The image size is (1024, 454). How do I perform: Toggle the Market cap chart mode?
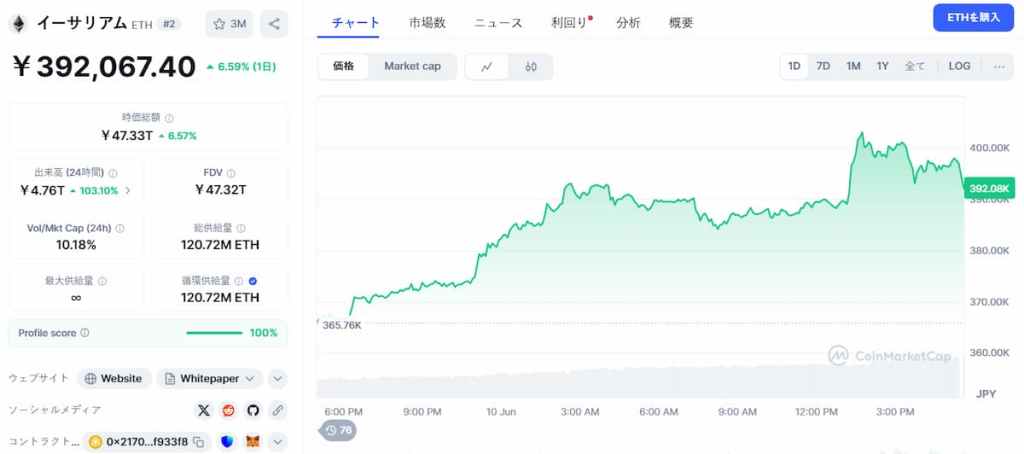point(412,67)
